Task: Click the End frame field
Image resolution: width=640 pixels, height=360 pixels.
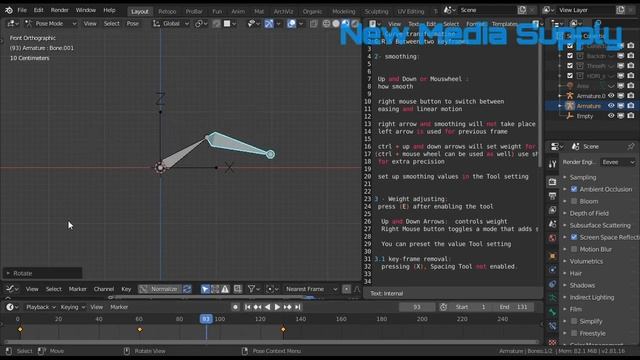Action: [514, 307]
